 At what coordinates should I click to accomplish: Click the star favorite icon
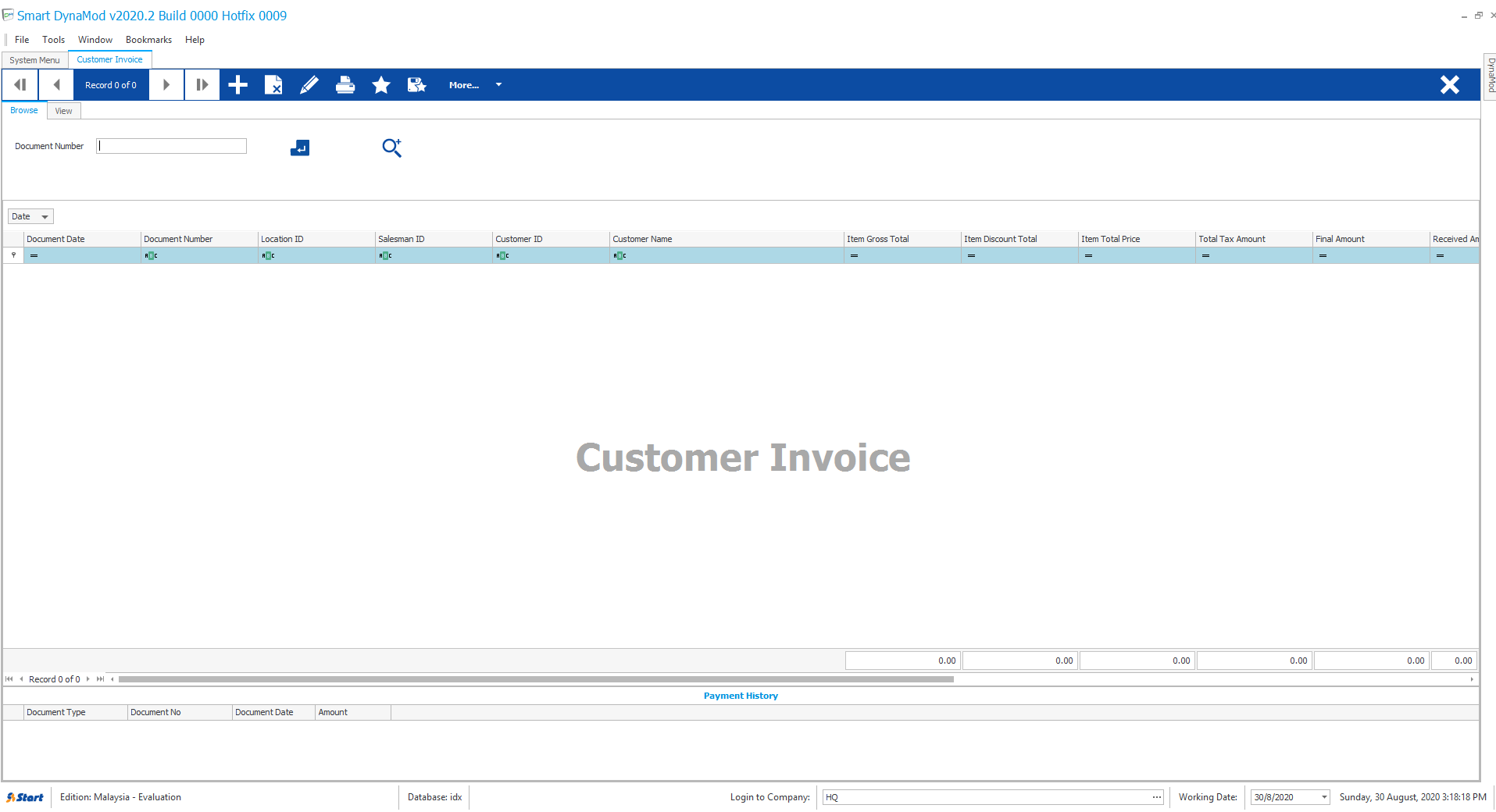(x=381, y=85)
